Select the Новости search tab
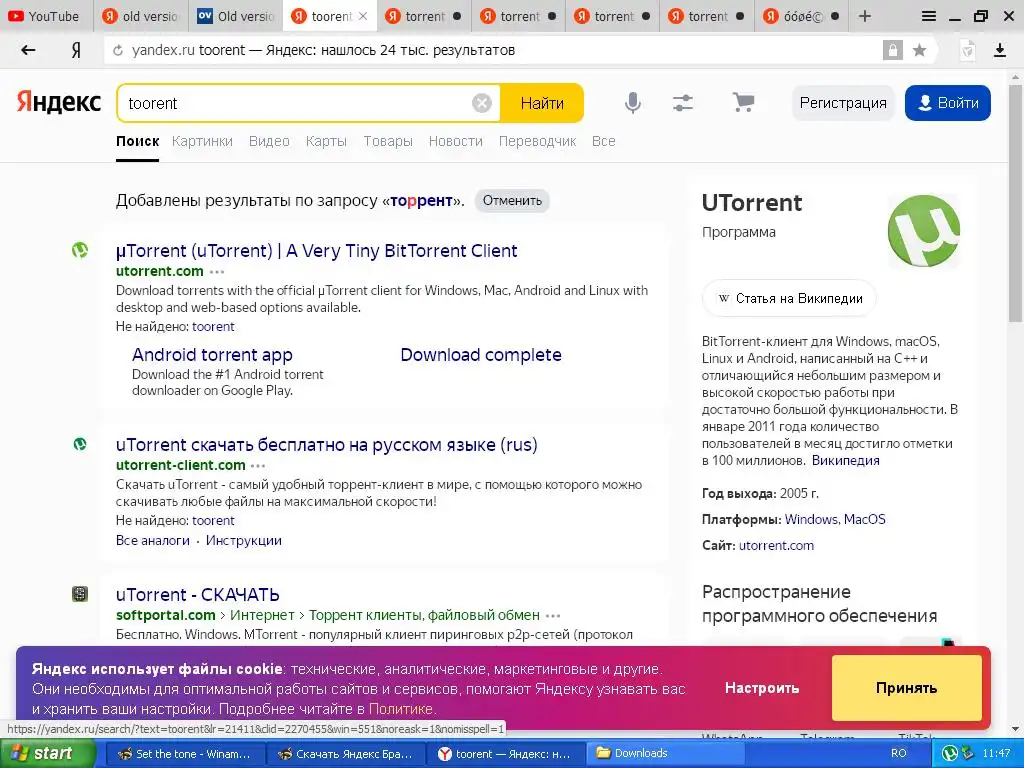 (x=456, y=141)
